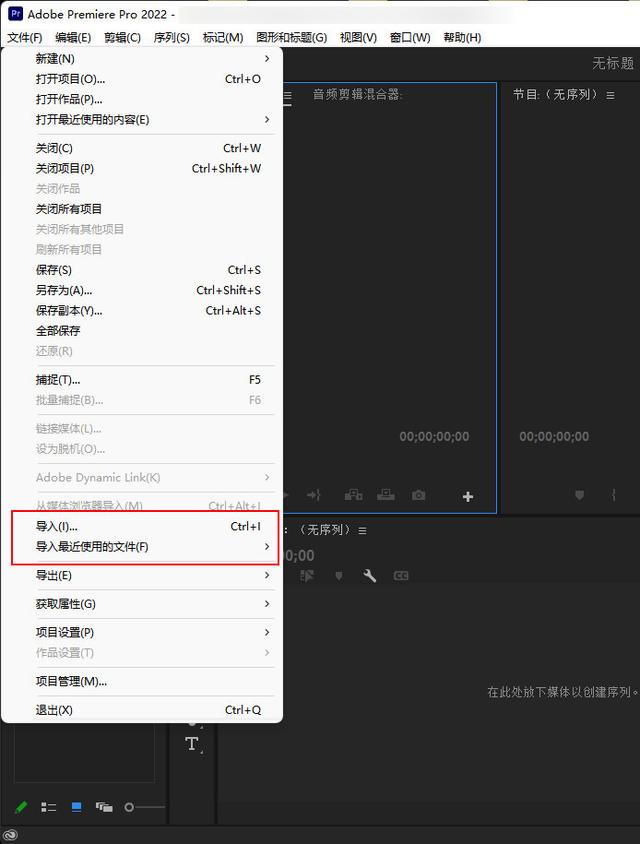The height and width of the screenshot is (844, 640).
Task: Click the Go to Out point icon
Action: click(314, 495)
